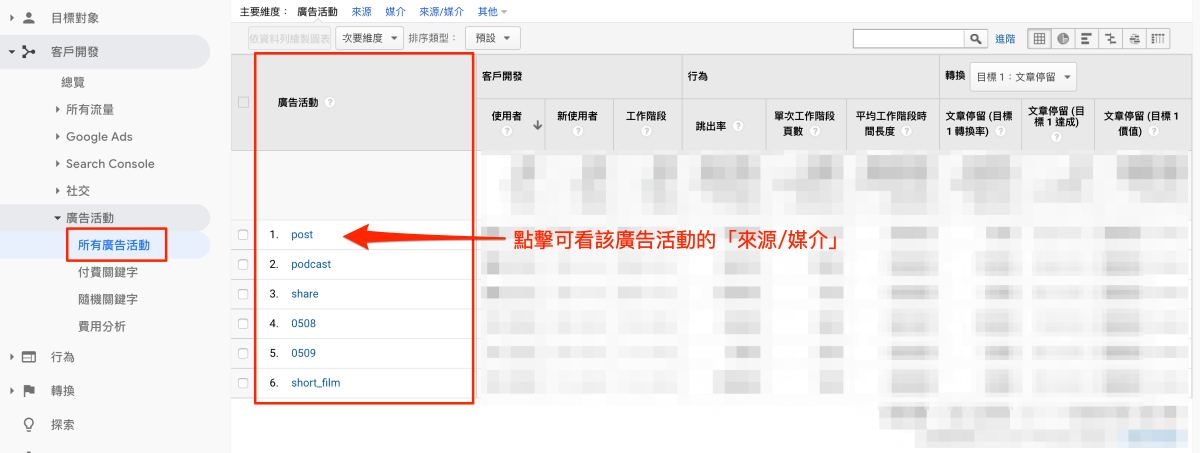Open the 次要維度 dropdown
Viewport: 1200px width, 453px height.
click(x=369, y=38)
